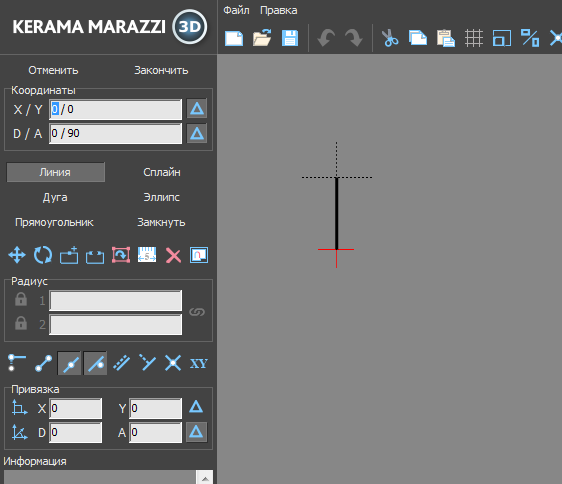This screenshot has width=562, height=484.
Task: Click the Информация scrollbar up arrow
Action: 205,478
